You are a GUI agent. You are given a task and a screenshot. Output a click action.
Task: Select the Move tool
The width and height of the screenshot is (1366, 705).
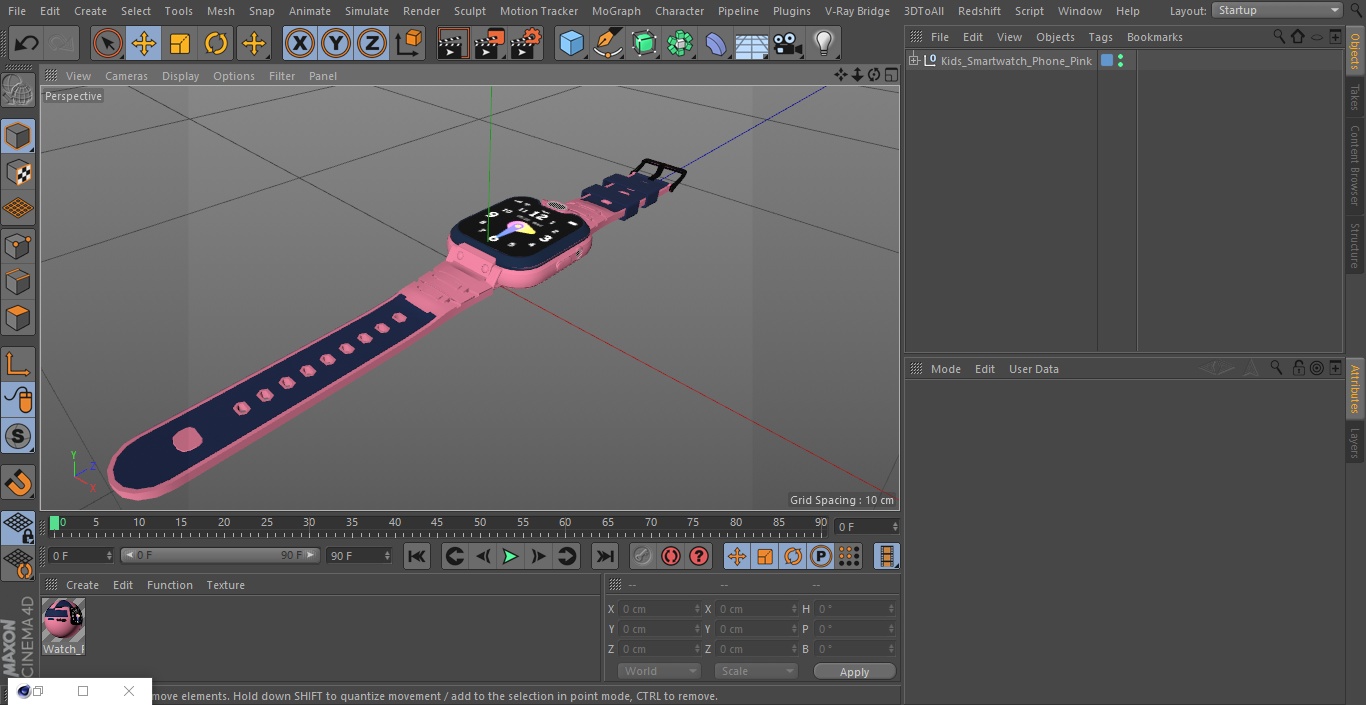coord(144,43)
